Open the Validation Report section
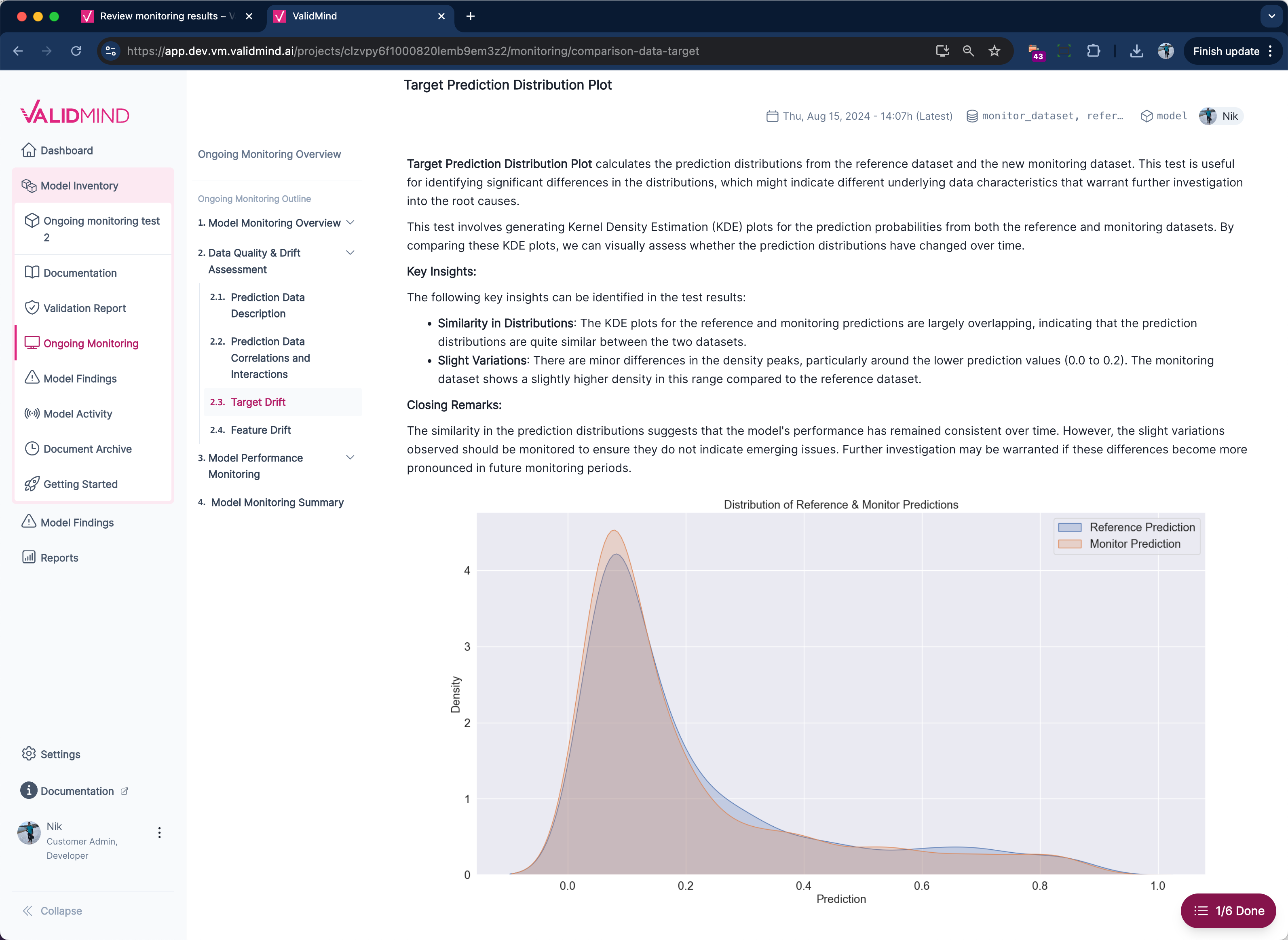 click(x=84, y=308)
